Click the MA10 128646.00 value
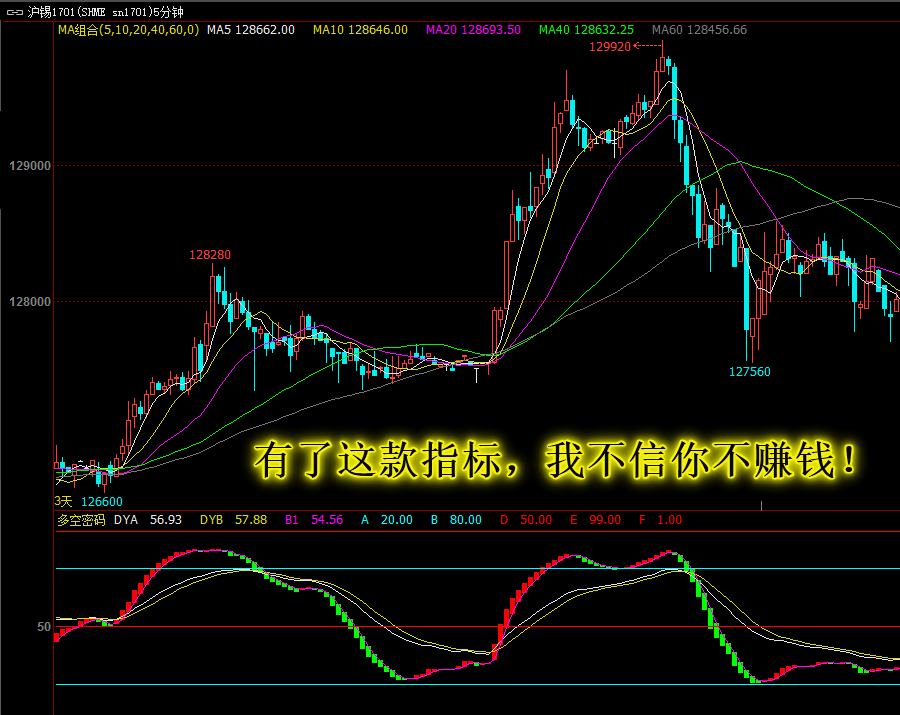Viewport: 900px width, 715px height. tap(360, 30)
